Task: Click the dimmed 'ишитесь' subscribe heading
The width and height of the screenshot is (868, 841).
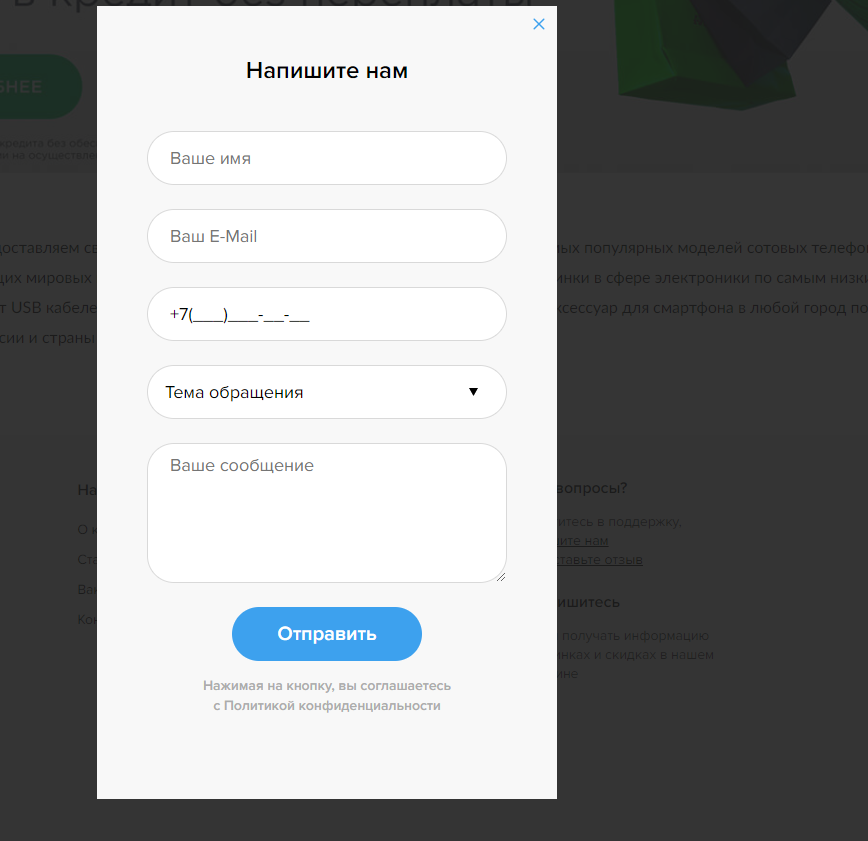Action: pyautogui.click(x=588, y=602)
